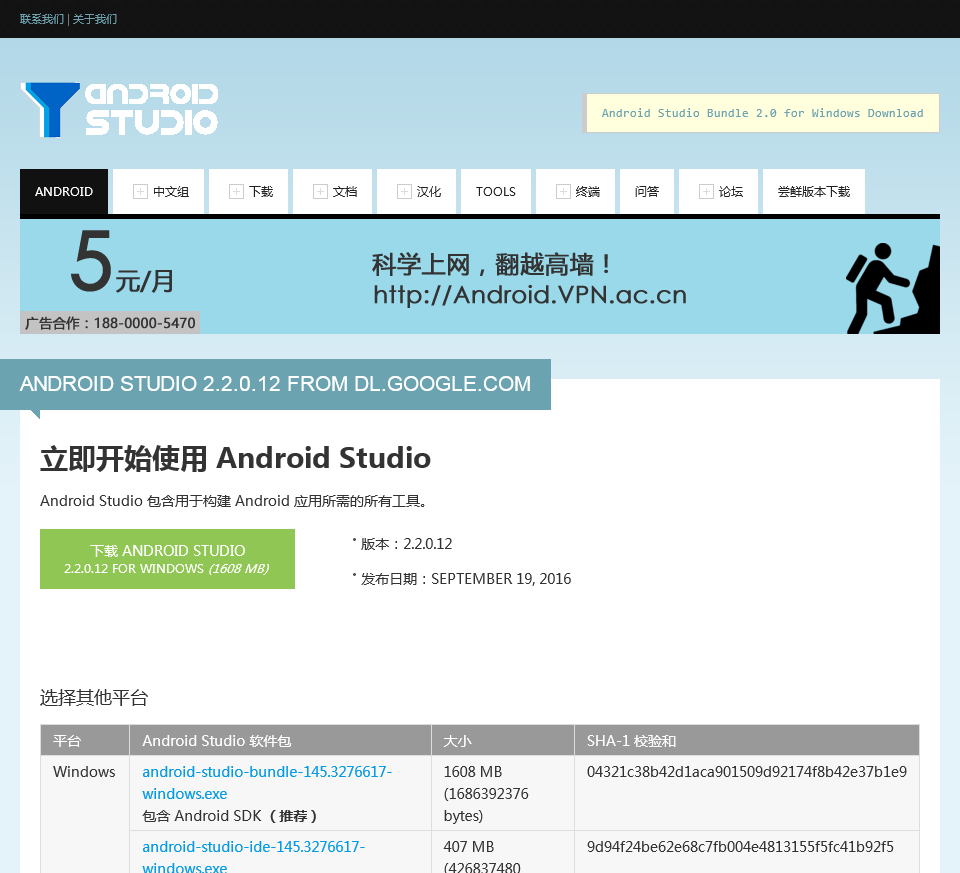The width and height of the screenshot is (960, 873).
Task: Expand the plus icon beside 下载
Action: 236,192
